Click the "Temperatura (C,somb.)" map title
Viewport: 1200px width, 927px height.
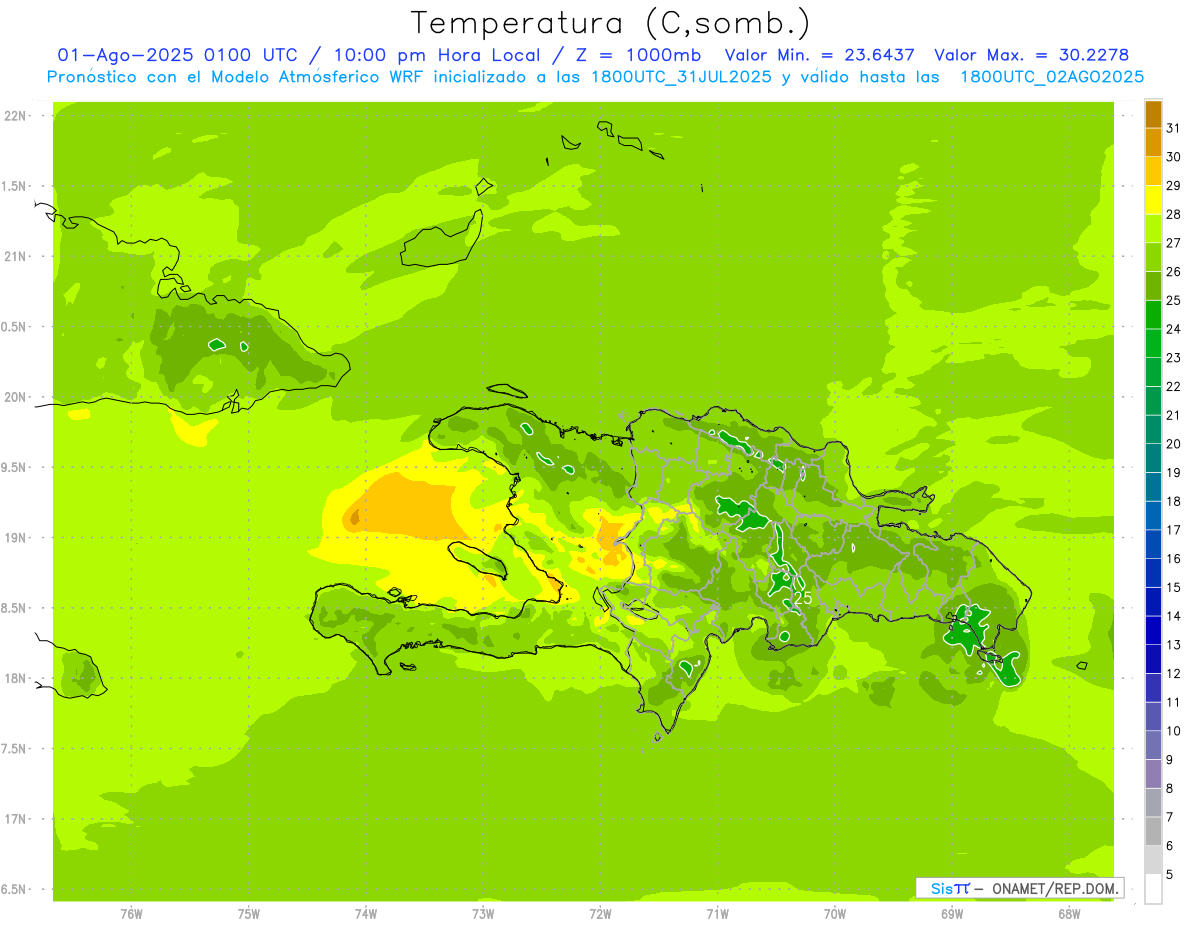tap(611, 22)
